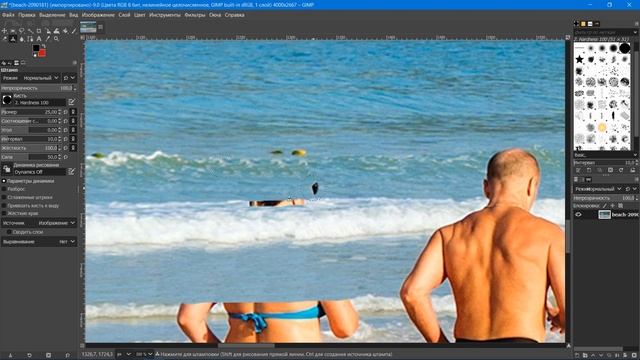Open the units dropdown in status bar
This screenshot has width=640, height=360.
pos(124,354)
